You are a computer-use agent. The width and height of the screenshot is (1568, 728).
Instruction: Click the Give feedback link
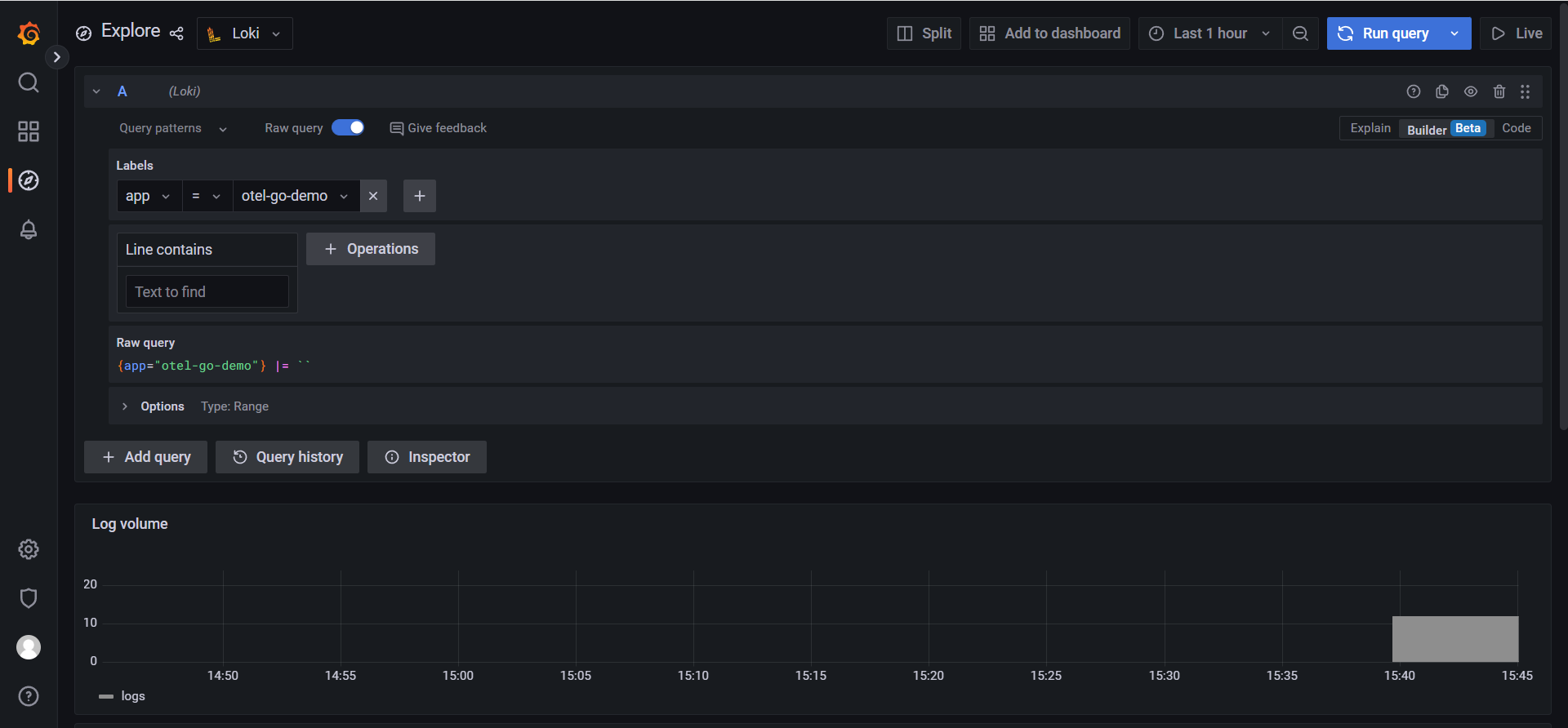439,128
